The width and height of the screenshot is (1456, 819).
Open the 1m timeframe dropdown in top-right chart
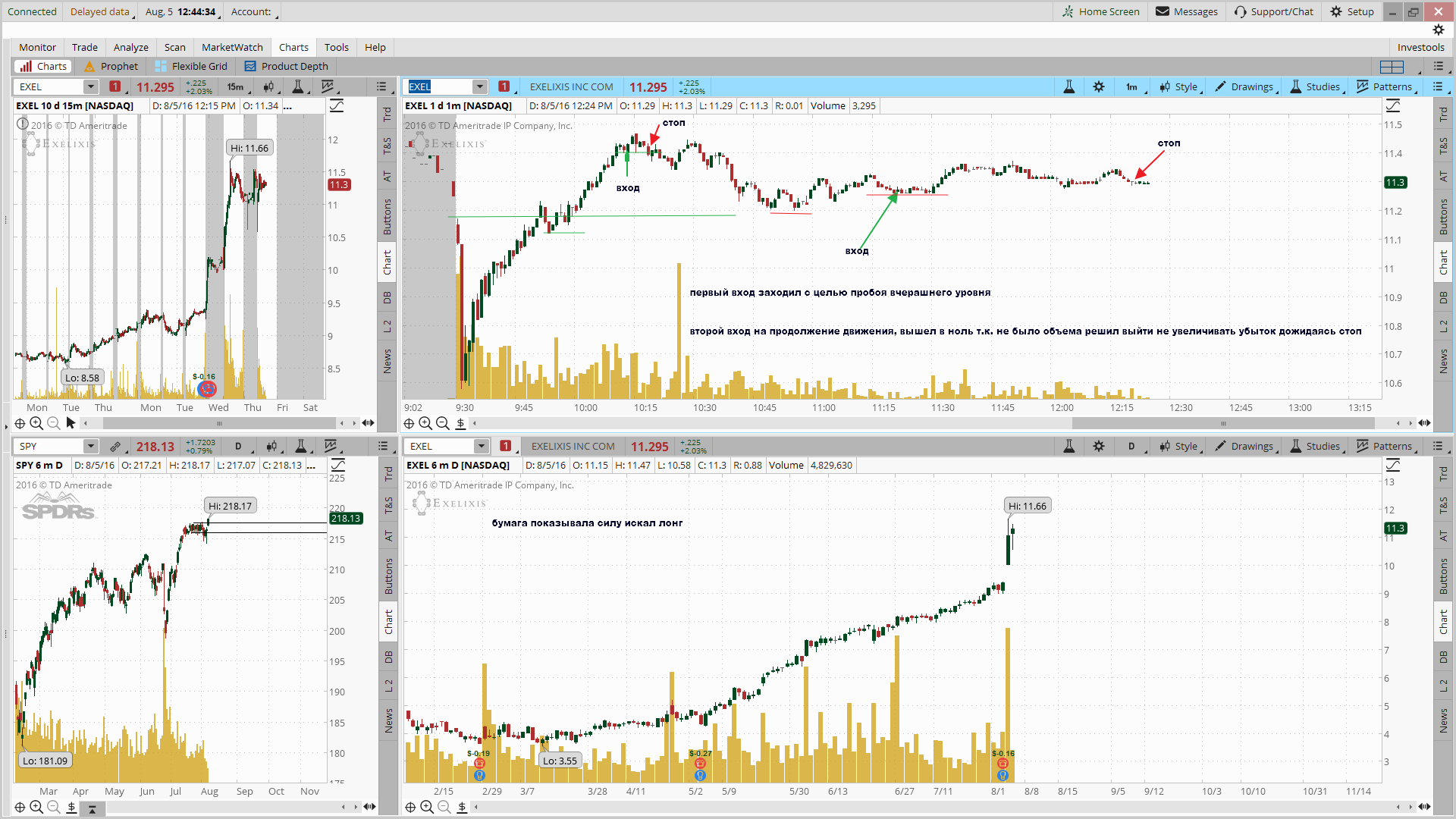tap(1133, 87)
